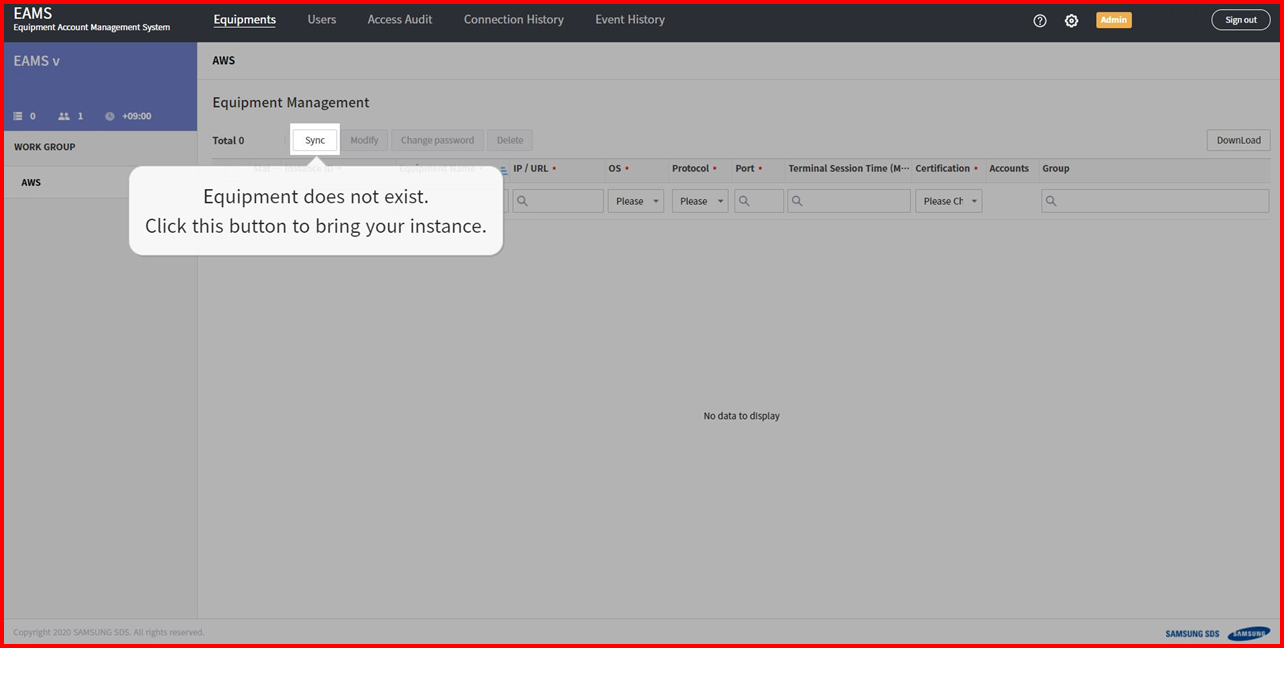1288x689 pixels.
Task: Click the Certification column header
Action: tap(943, 169)
